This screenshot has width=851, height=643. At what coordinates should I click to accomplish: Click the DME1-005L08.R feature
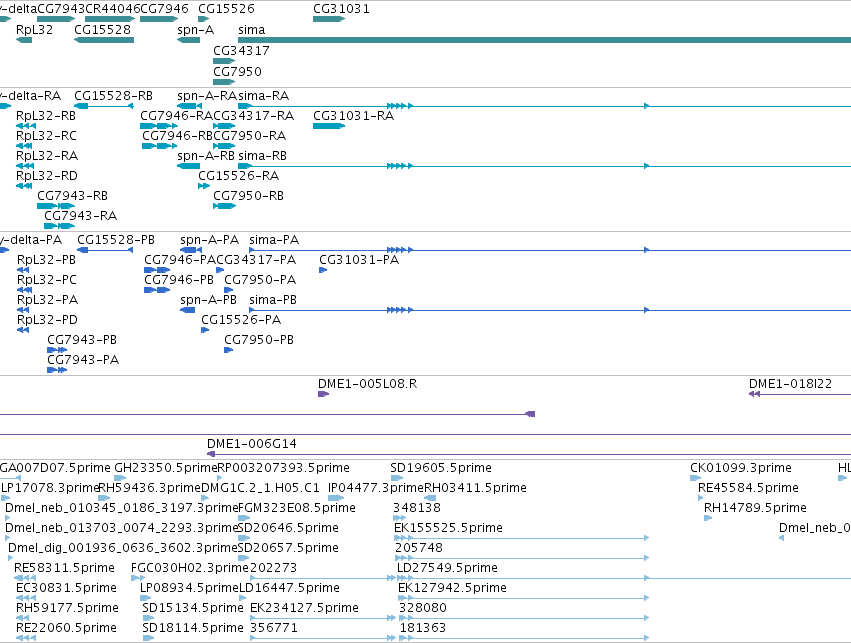pos(323,394)
